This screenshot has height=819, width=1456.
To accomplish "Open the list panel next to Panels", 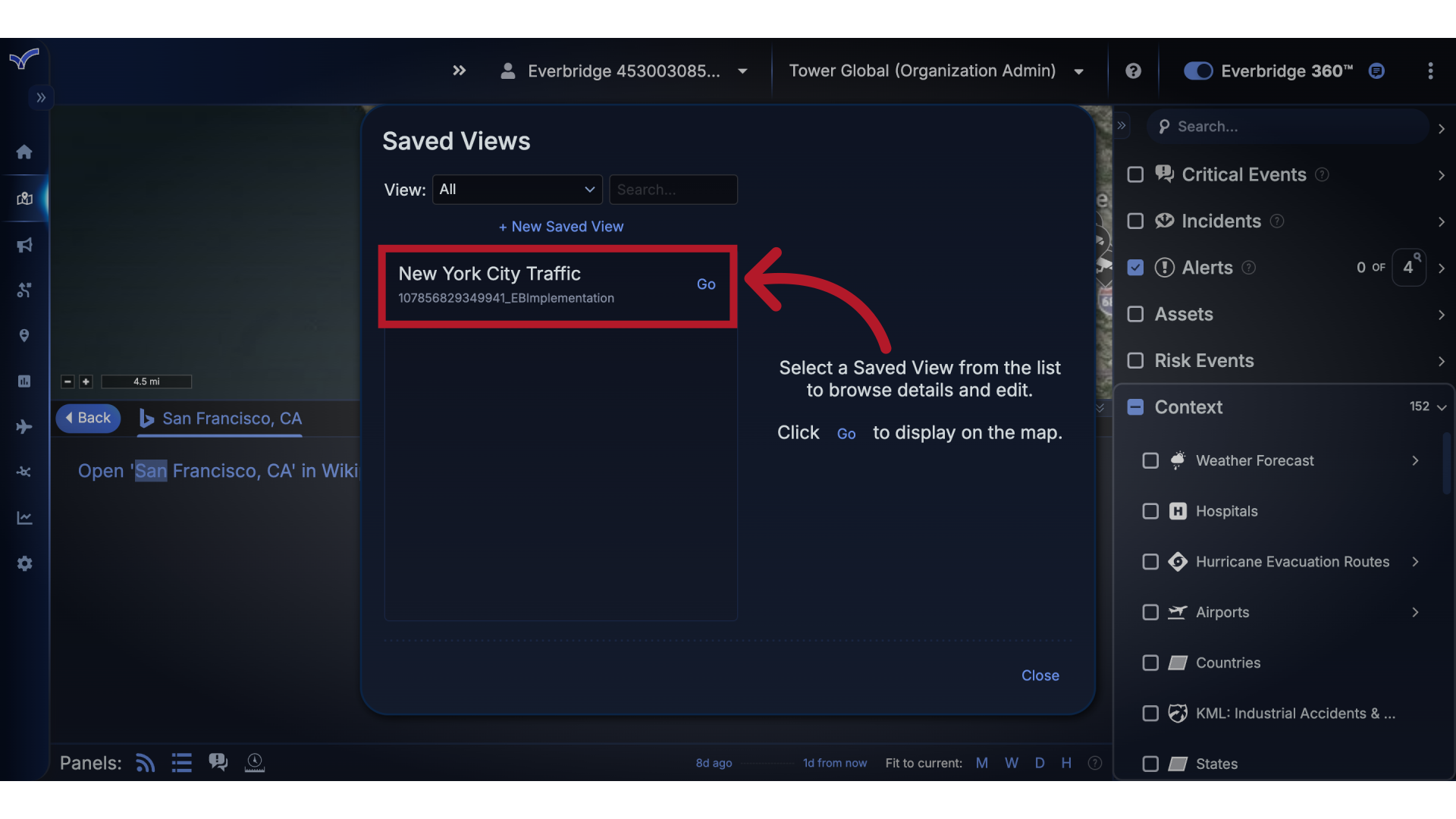I will pyautogui.click(x=181, y=762).
